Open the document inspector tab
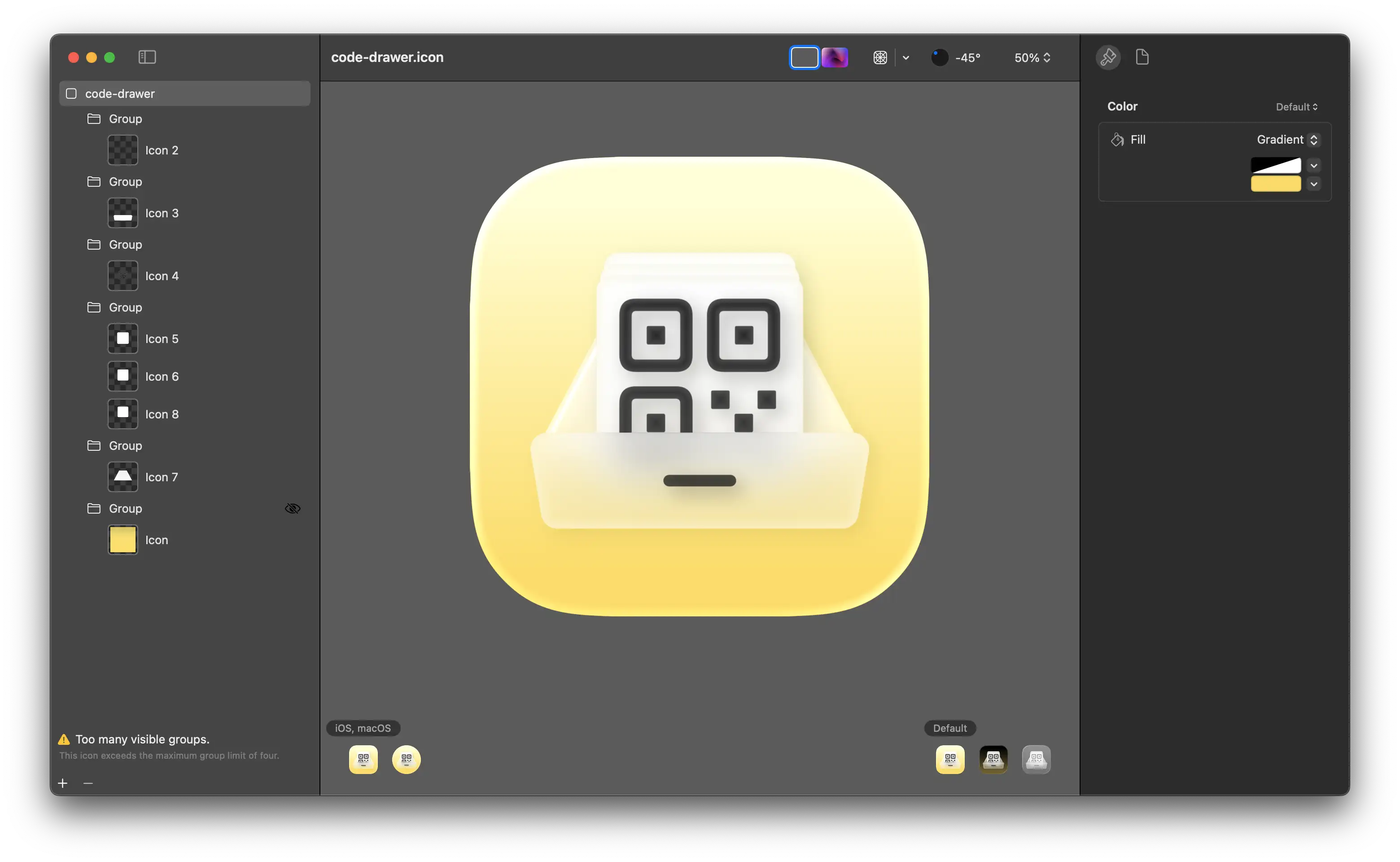The width and height of the screenshot is (1400, 862). (1142, 57)
